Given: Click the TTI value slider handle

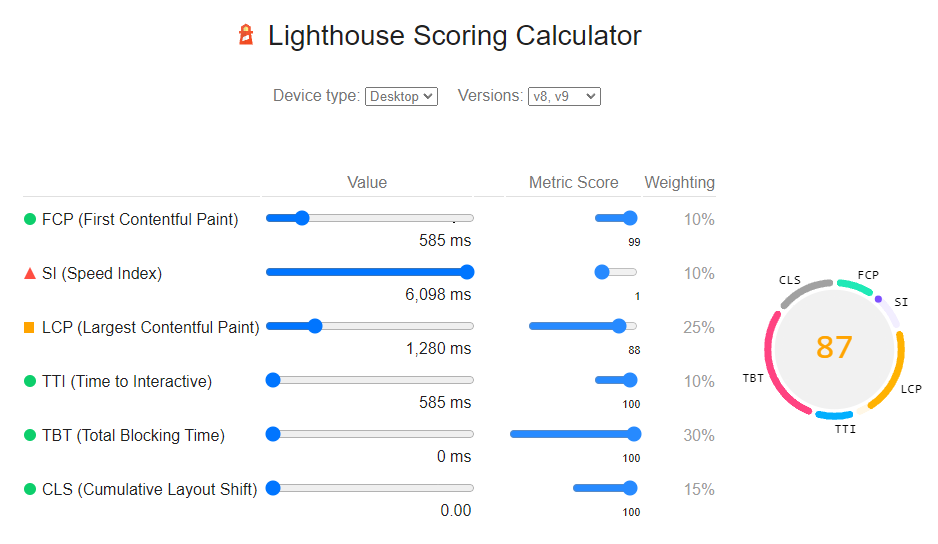Looking at the screenshot, I should (x=273, y=380).
